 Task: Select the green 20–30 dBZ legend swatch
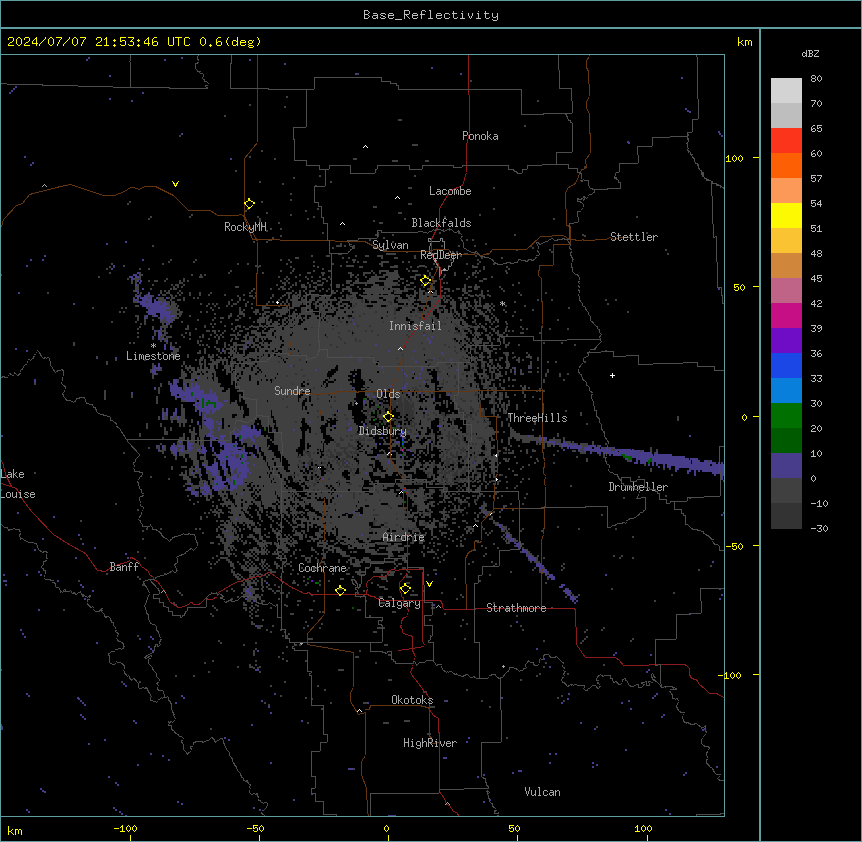pyautogui.click(x=786, y=416)
